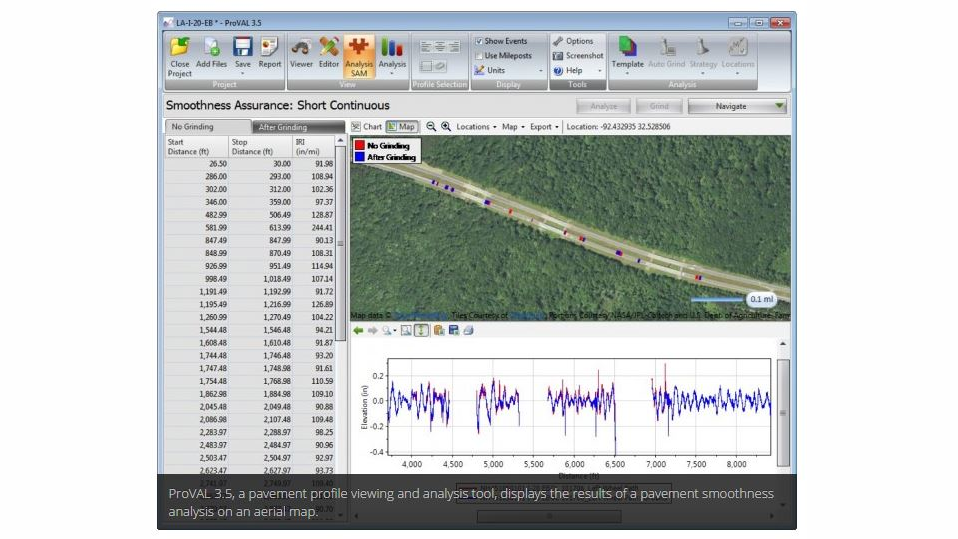Switch display to Chart view
The image size is (958, 539).
point(367,126)
